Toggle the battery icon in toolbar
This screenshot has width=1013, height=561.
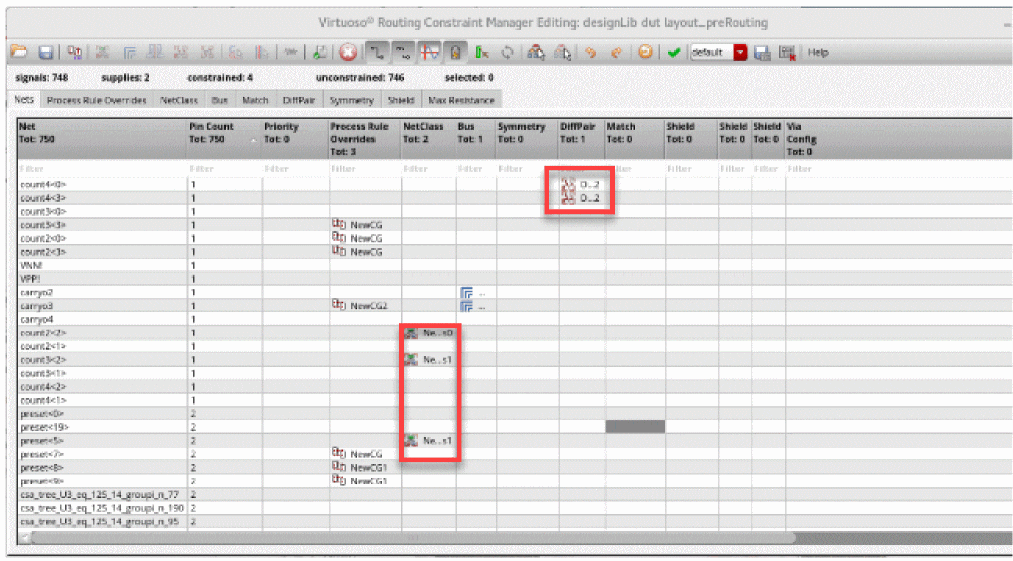(455, 52)
